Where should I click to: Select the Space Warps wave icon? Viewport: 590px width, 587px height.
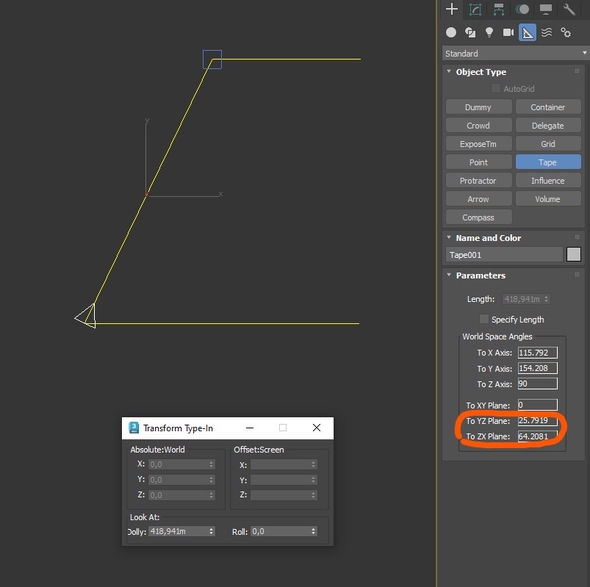point(547,33)
